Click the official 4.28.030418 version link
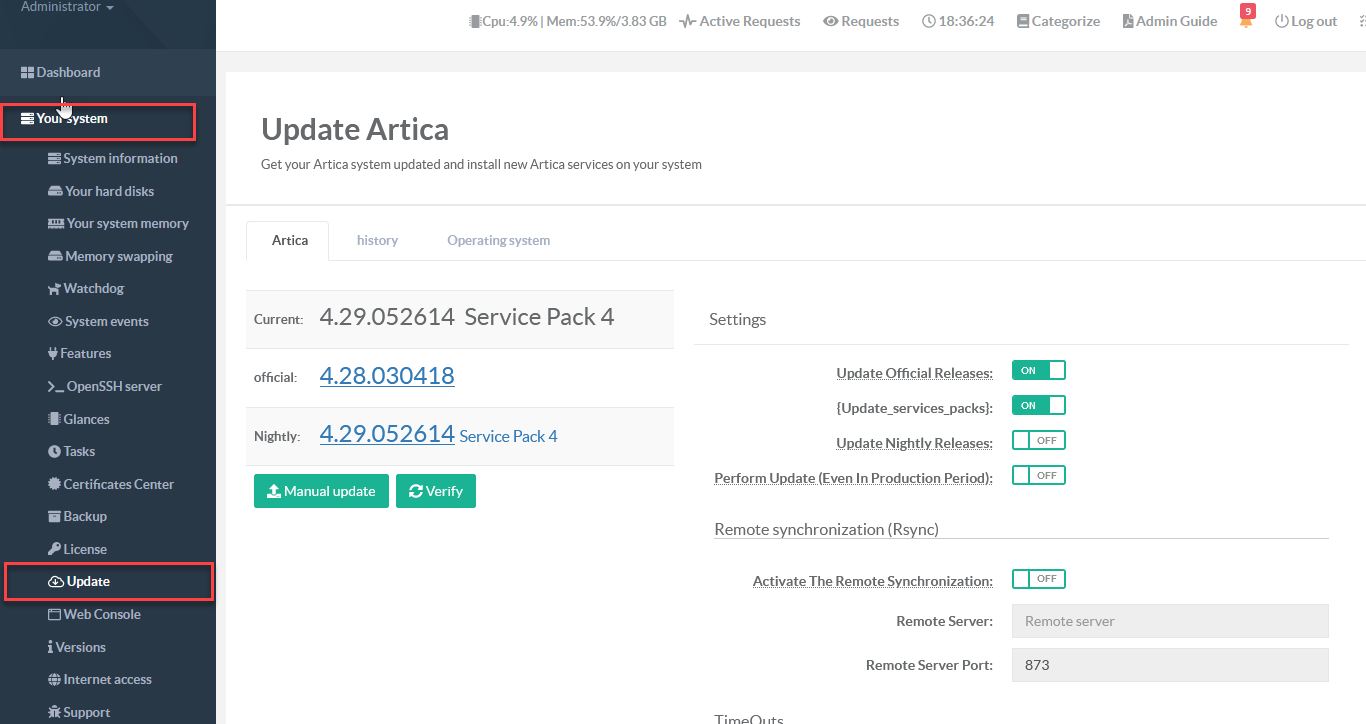This screenshot has width=1366, height=724. tap(386, 376)
